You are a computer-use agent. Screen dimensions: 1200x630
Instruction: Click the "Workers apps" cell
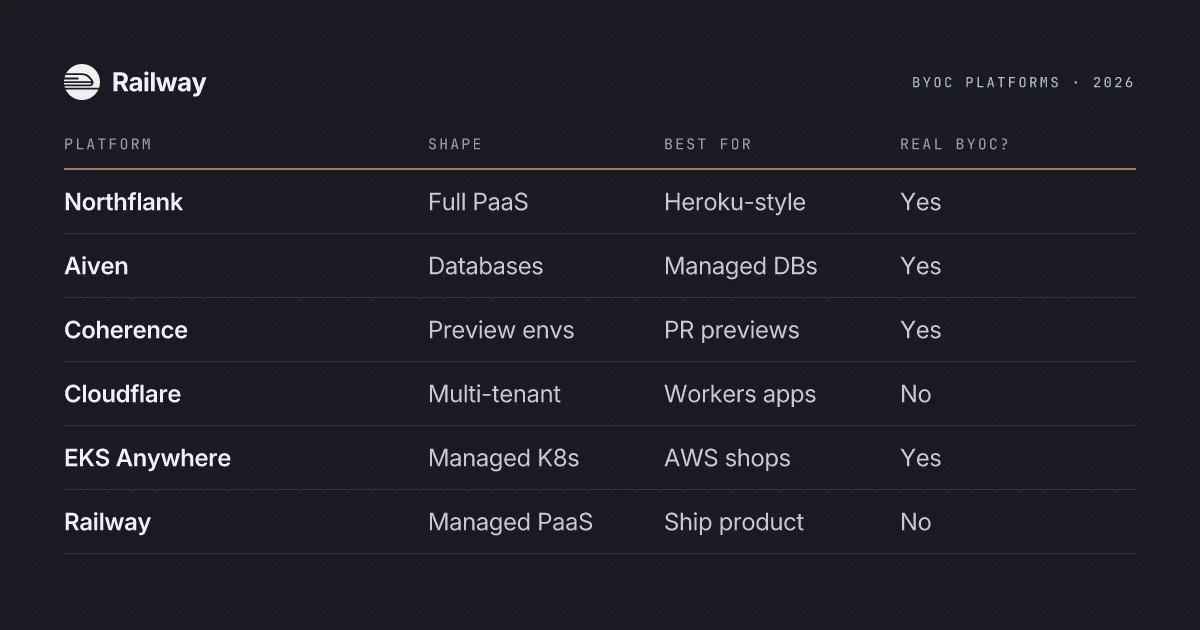coord(740,394)
